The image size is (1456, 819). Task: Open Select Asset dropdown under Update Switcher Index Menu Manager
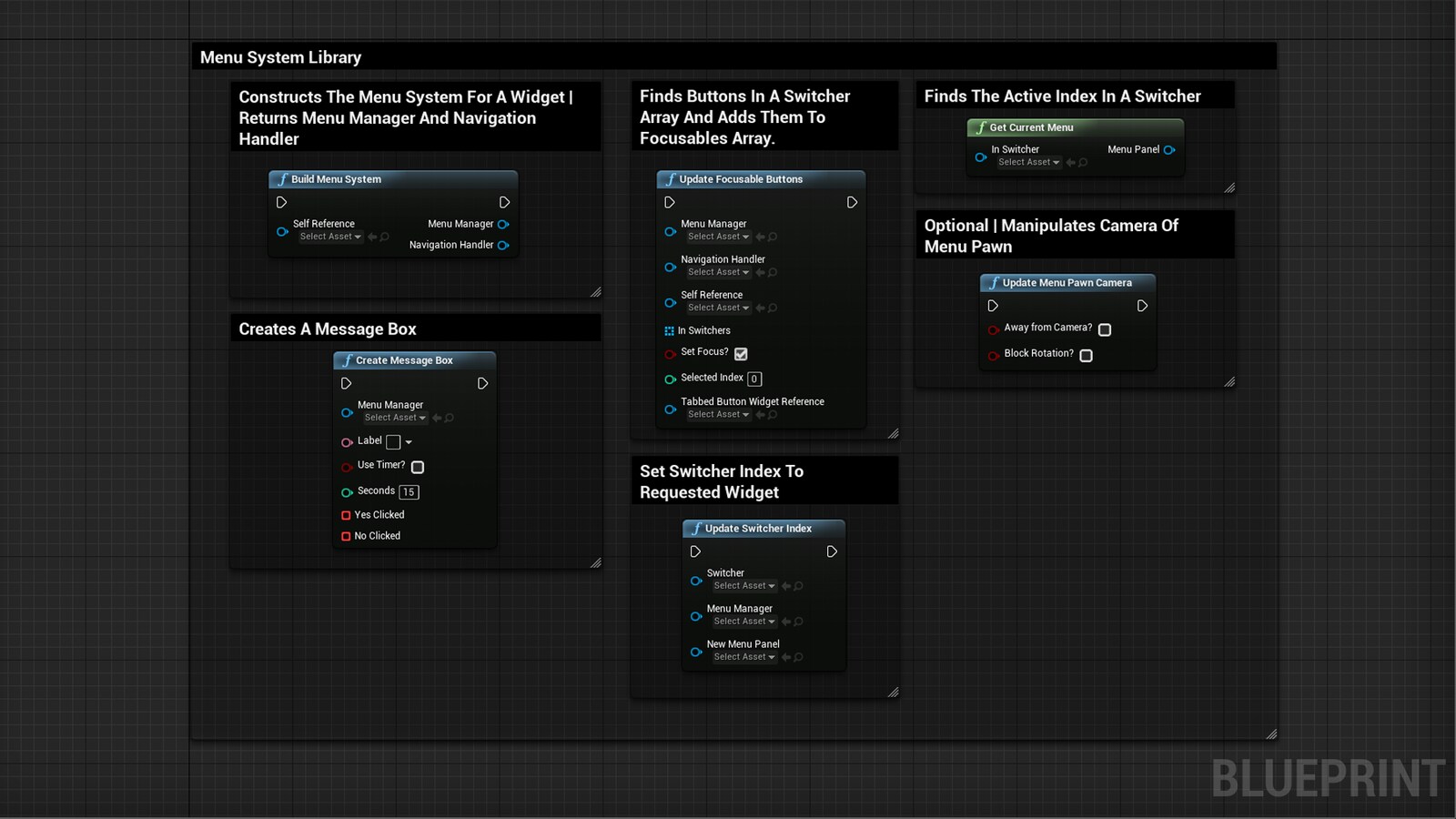click(x=744, y=622)
